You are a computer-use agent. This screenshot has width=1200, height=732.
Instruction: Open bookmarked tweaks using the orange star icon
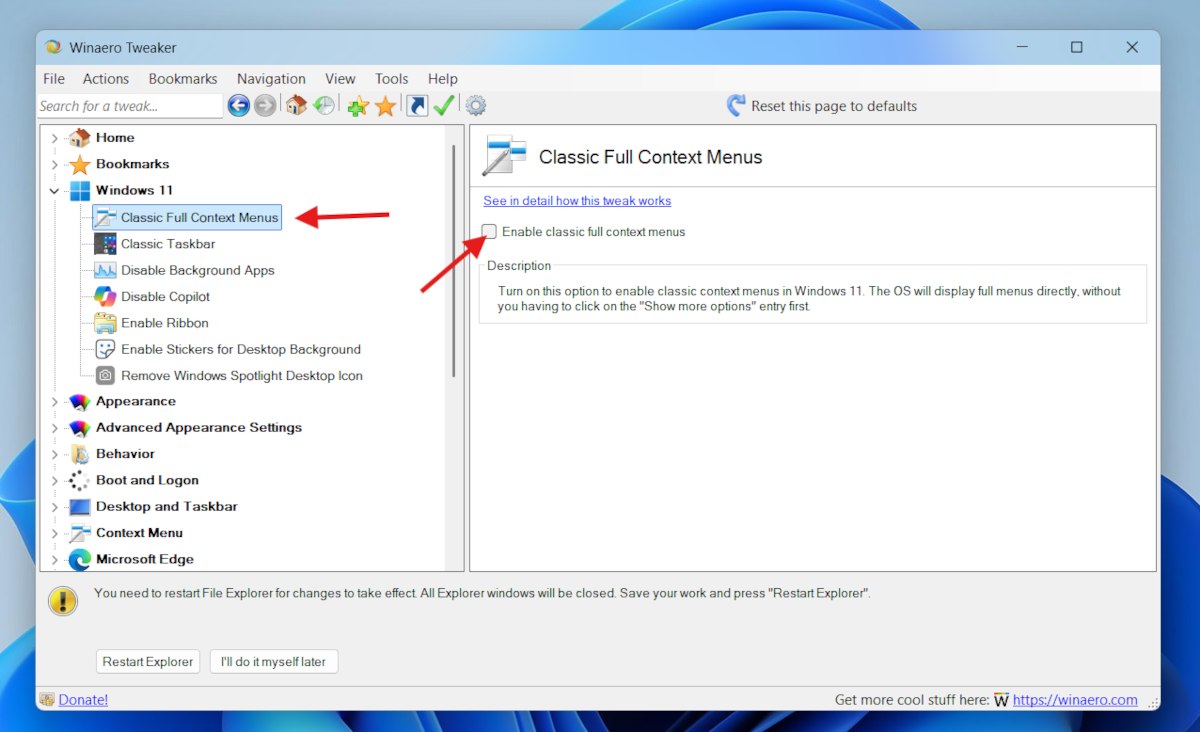click(385, 105)
